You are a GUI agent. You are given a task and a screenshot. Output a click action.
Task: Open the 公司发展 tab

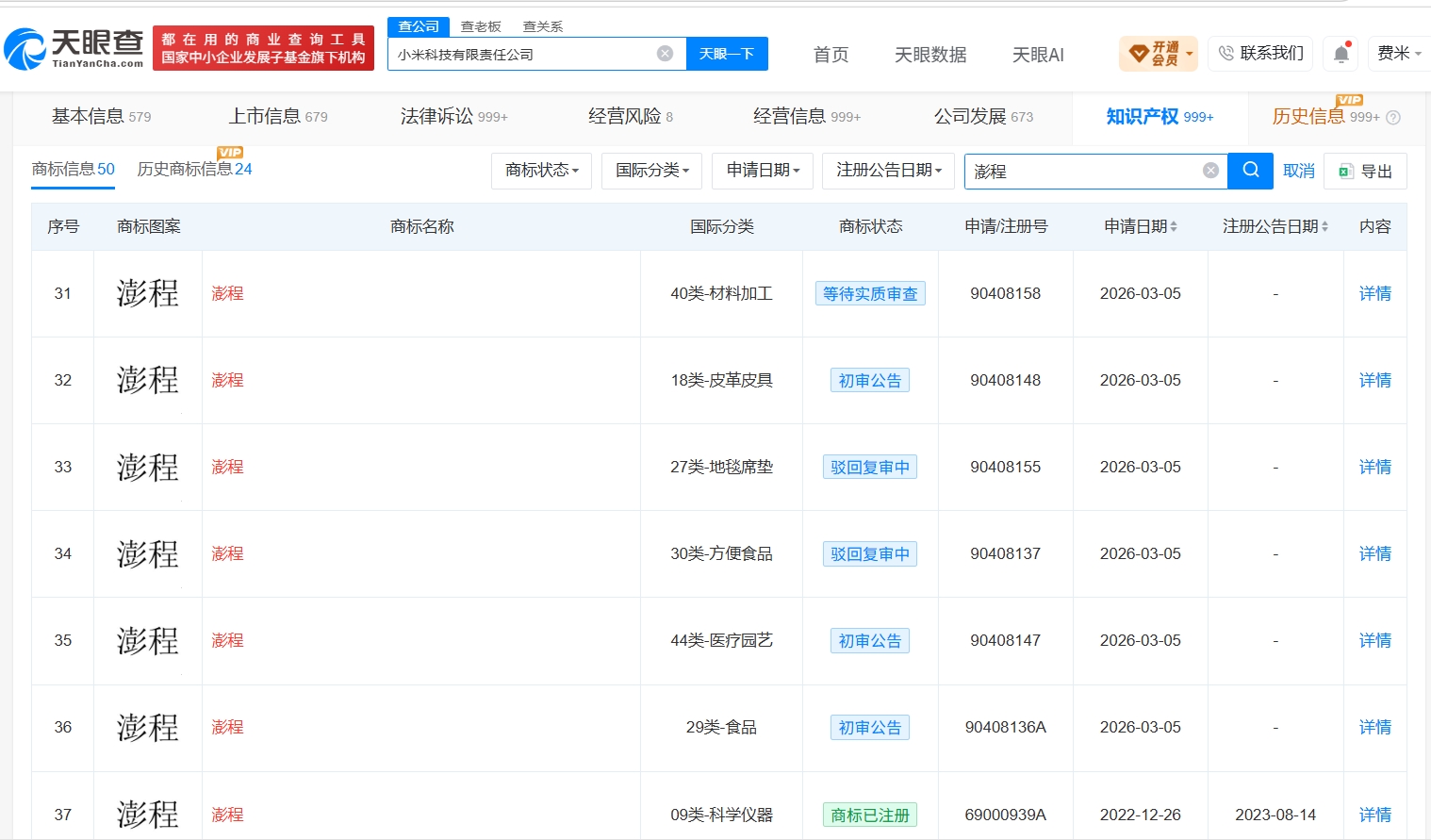tap(983, 117)
